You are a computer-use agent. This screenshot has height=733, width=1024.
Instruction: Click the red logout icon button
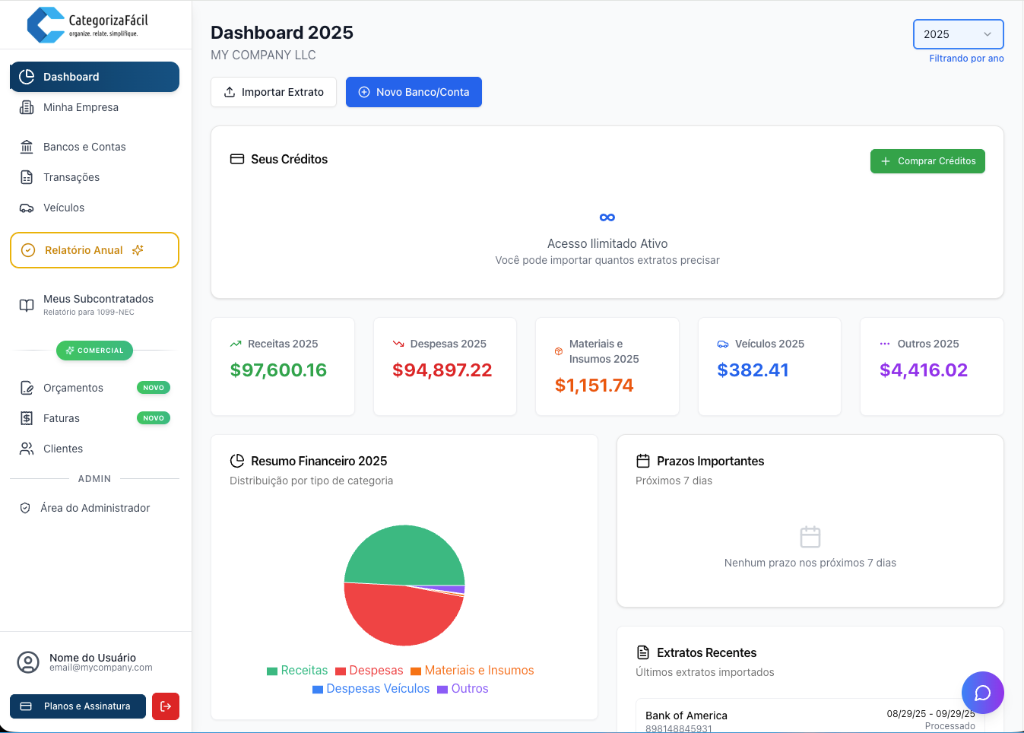(166, 706)
